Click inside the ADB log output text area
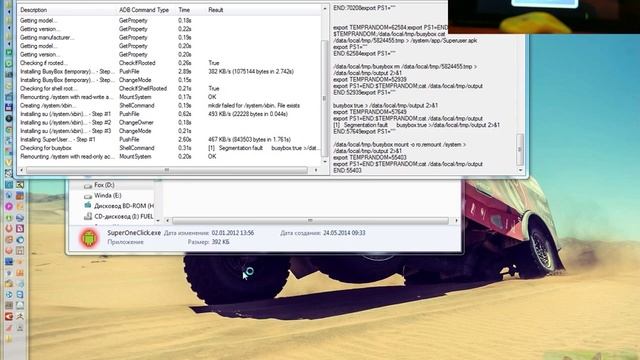640x360 pixels. pos(423,89)
